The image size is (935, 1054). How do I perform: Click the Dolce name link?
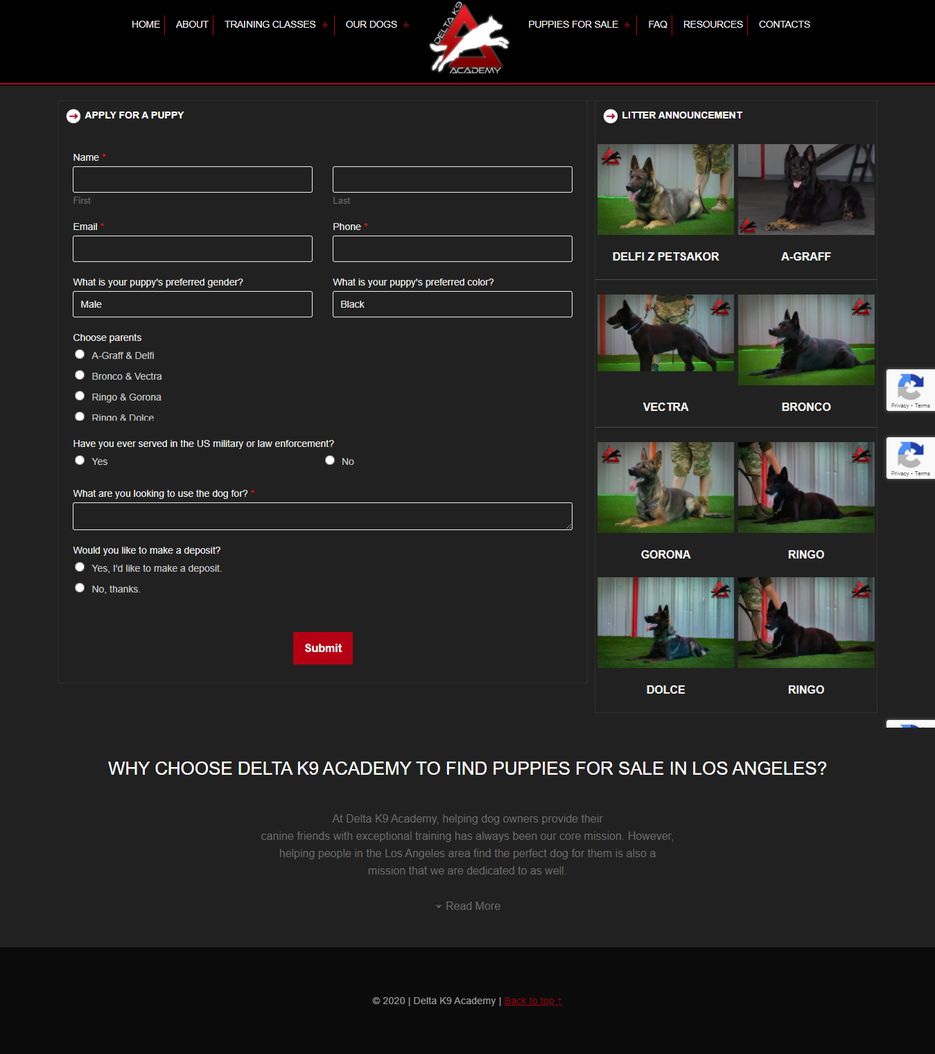coord(665,690)
